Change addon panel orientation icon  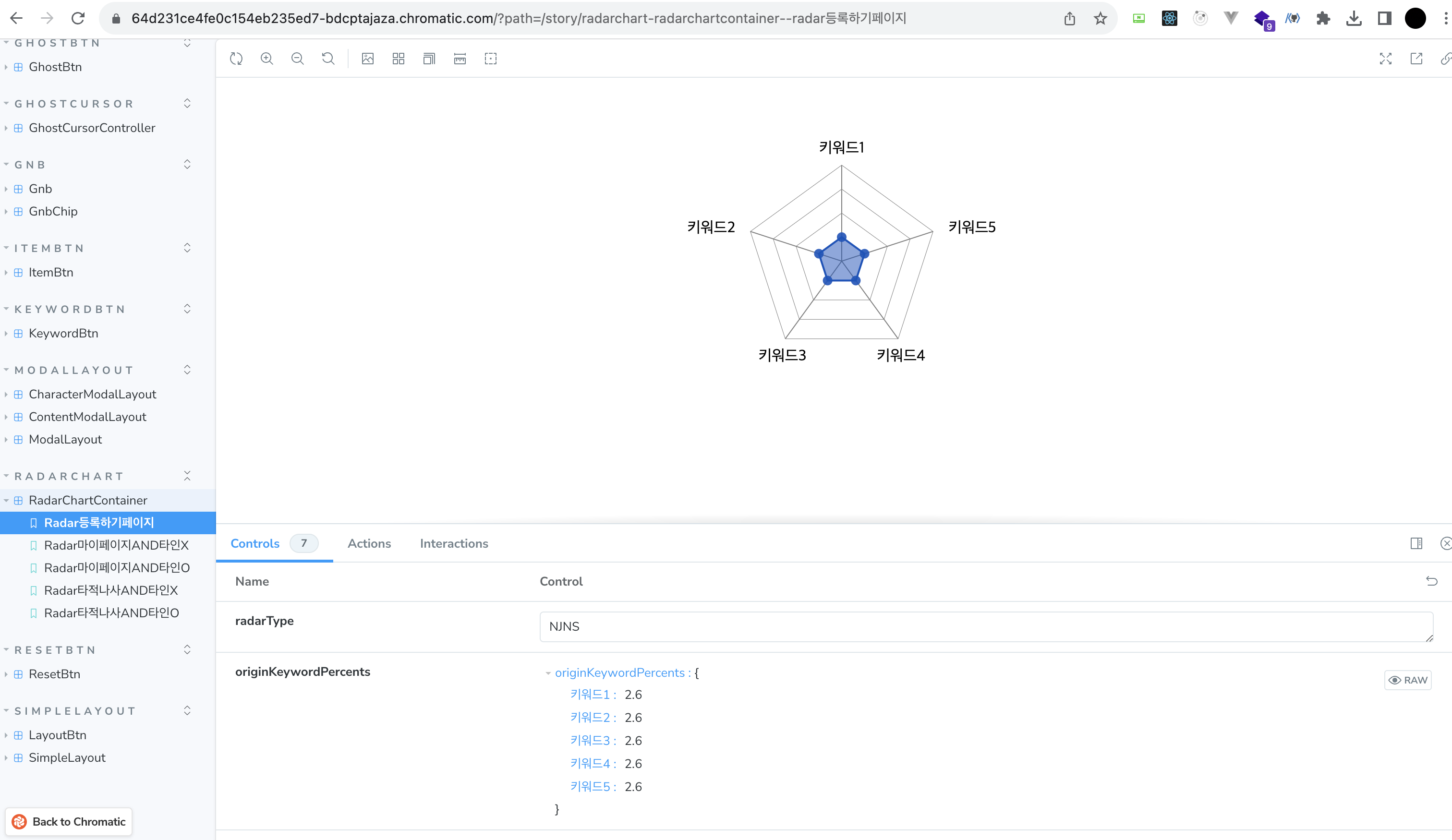tap(1416, 543)
